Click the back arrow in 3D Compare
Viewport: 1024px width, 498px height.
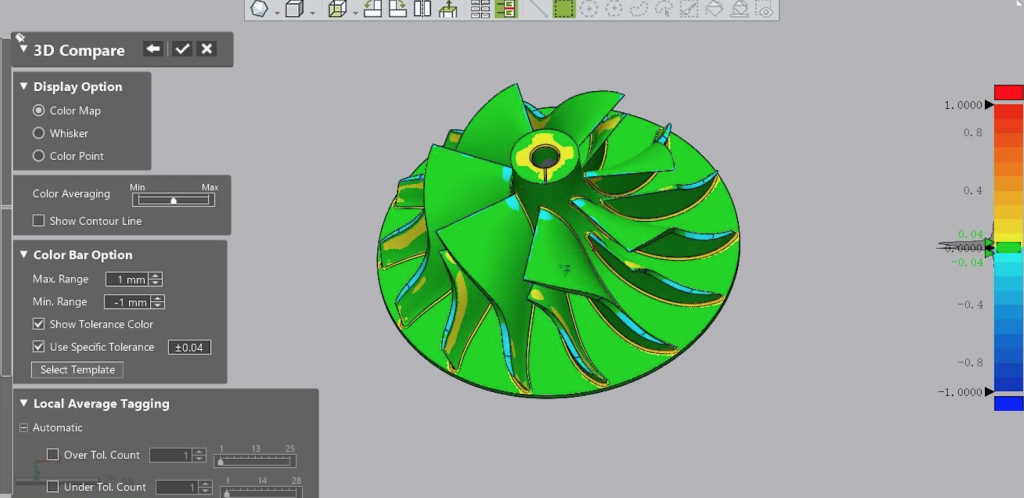click(153, 49)
